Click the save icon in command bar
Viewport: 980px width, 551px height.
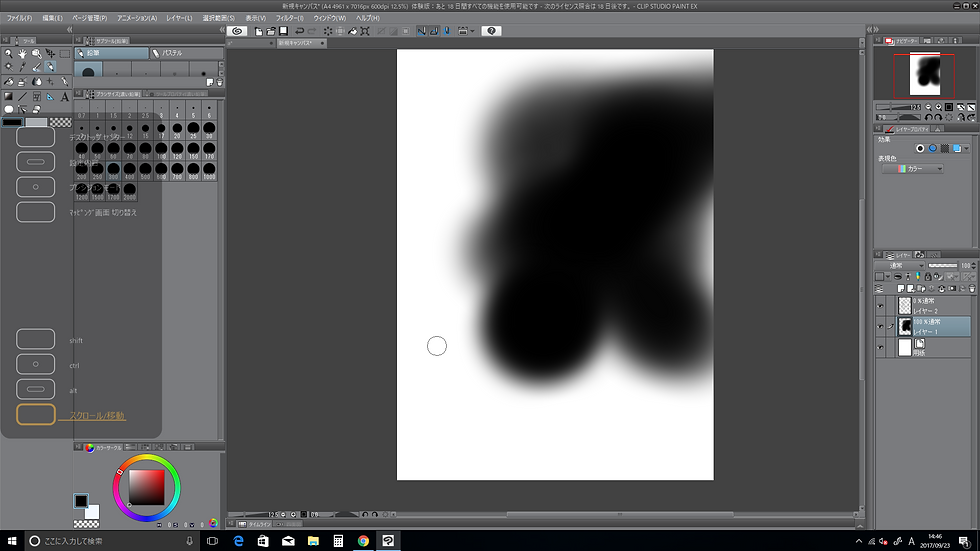click(283, 31)
